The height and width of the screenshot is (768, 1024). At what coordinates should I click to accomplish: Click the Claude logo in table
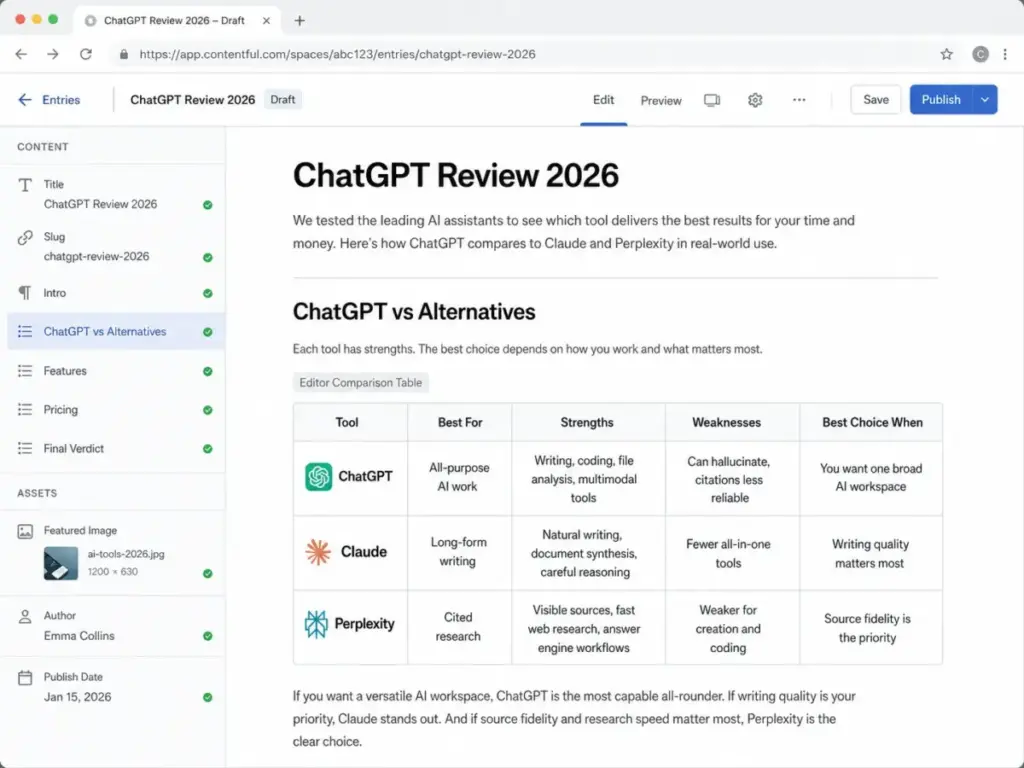pyautogui.click(x=318, y=552)
